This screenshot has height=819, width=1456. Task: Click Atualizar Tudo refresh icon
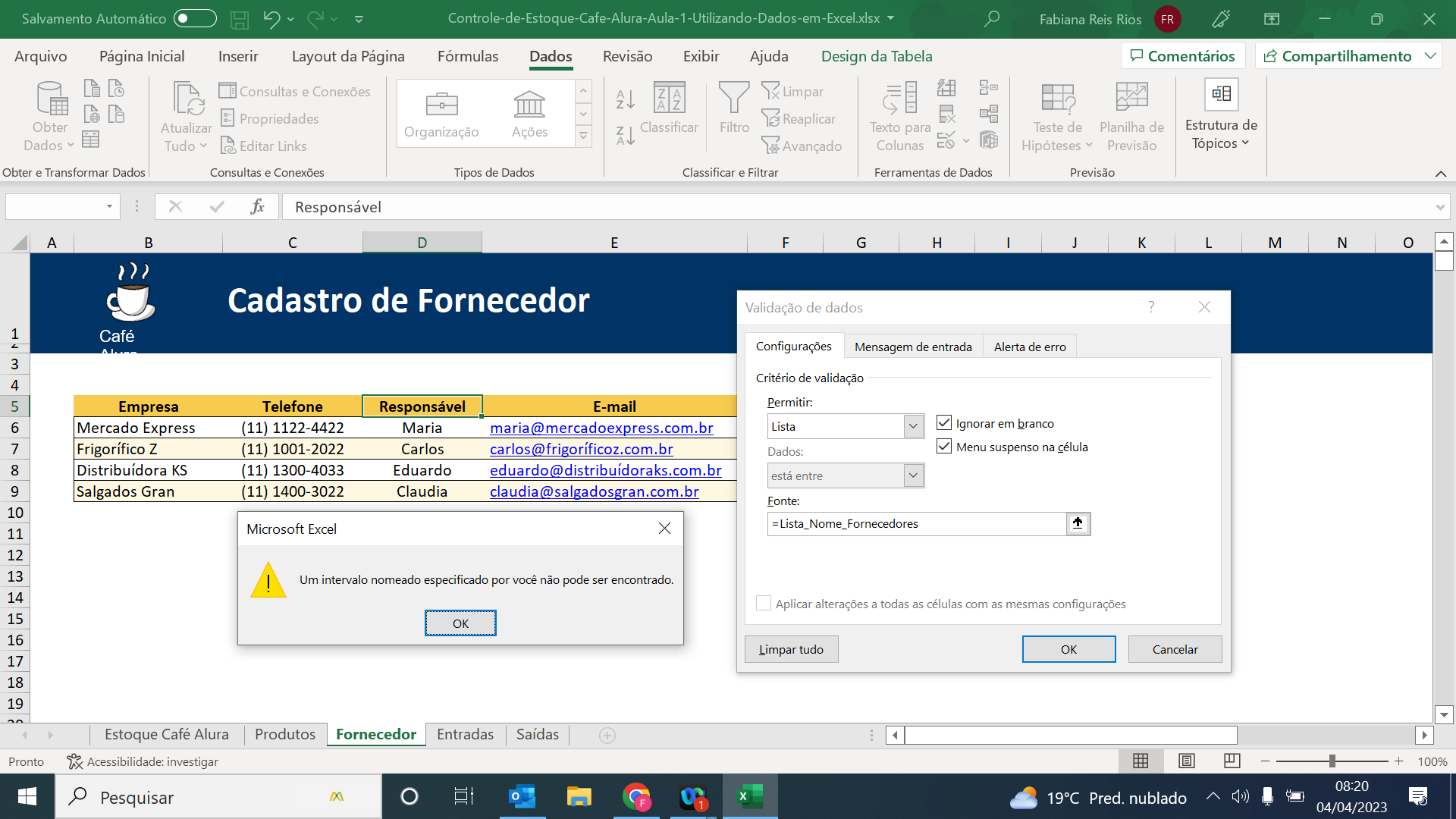(187, 99)
